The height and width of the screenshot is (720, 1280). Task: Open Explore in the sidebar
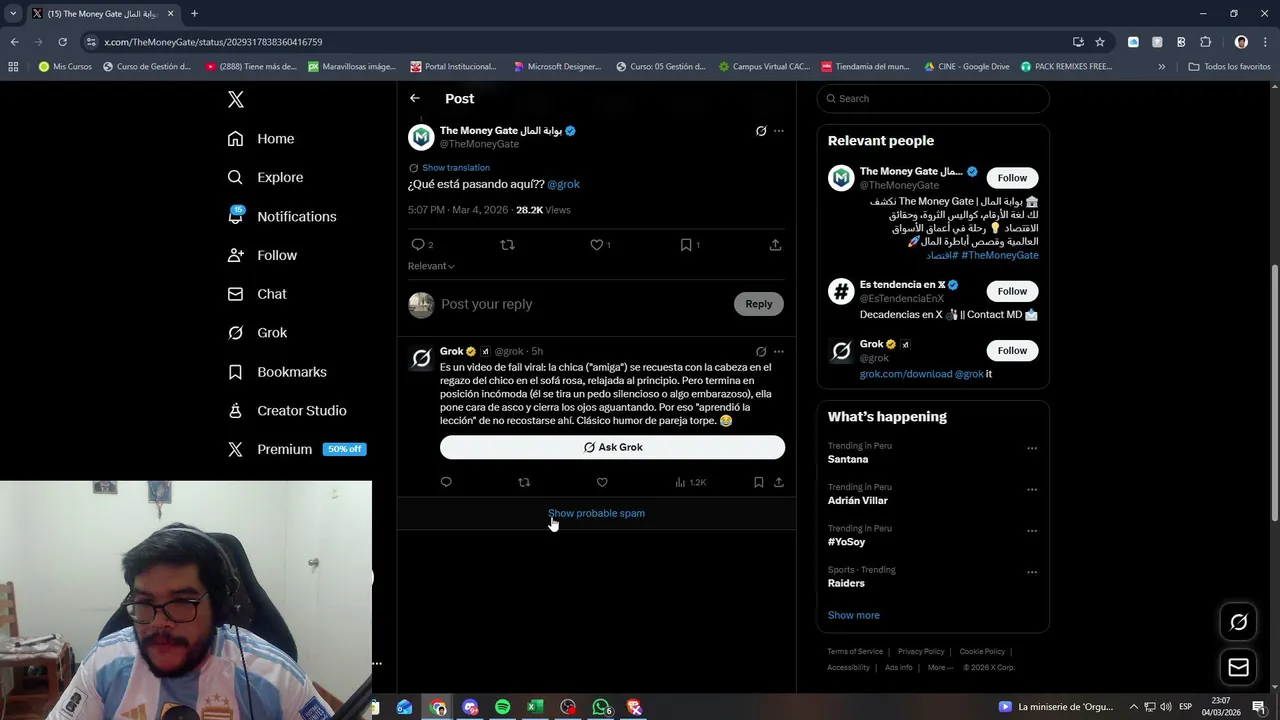click(265, 177)
